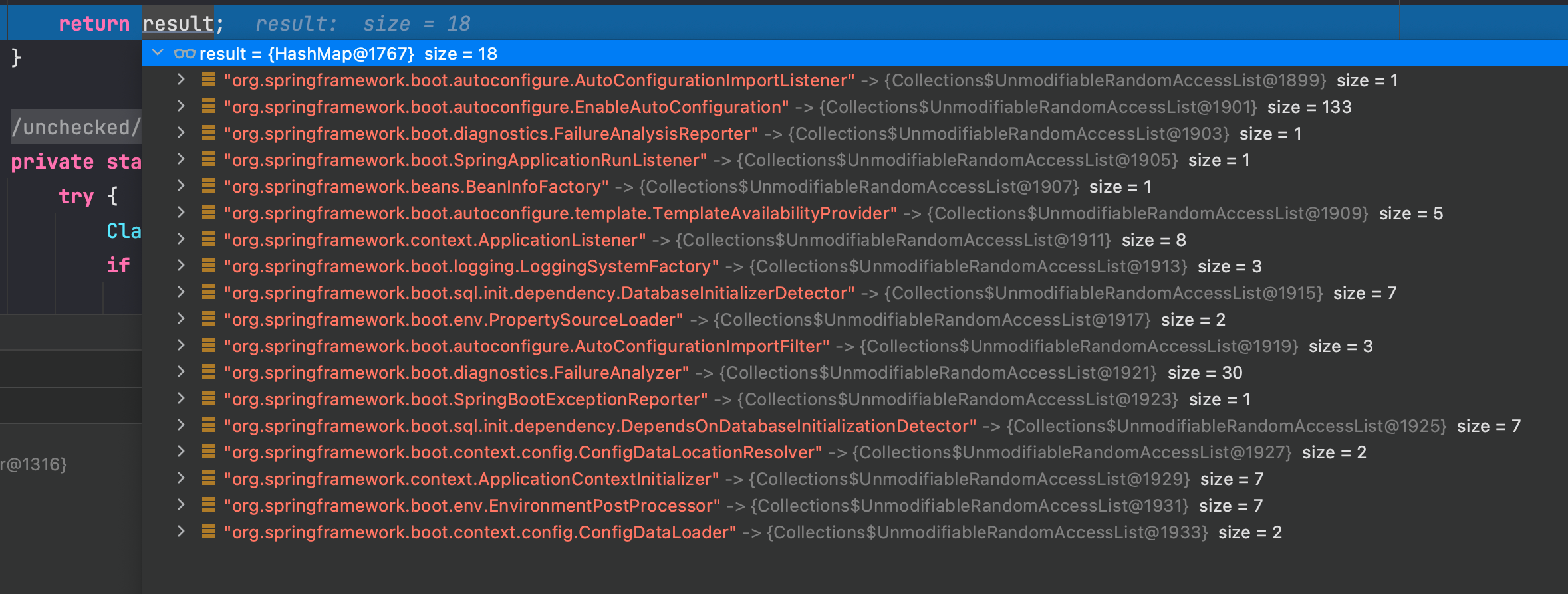The image size is (1568, 594).
Task: Click map-entry icon of BeanInfoFactory row
Action: click(209, 186)
